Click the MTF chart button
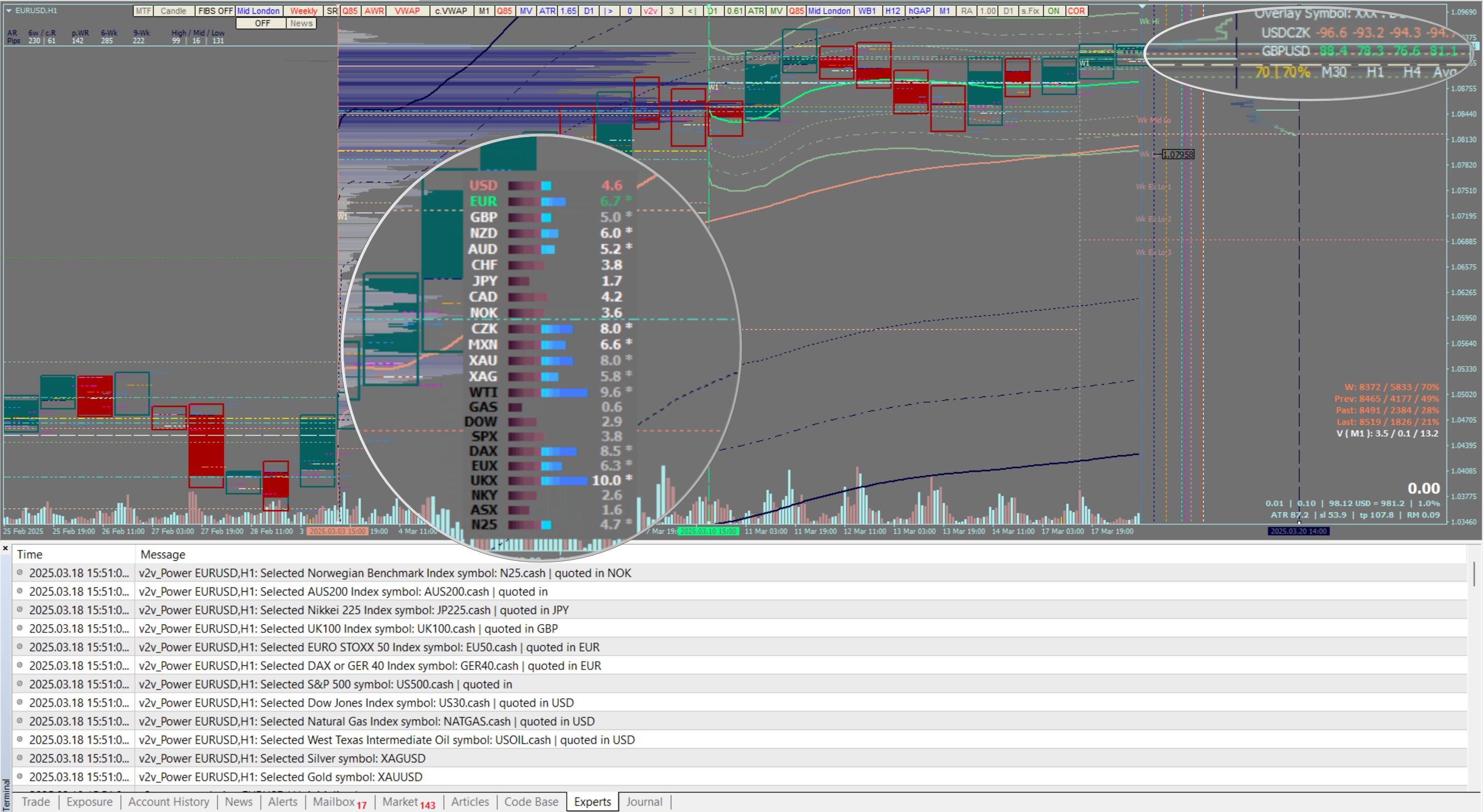Screen dimensions: 1483x812 coord(143,11)
